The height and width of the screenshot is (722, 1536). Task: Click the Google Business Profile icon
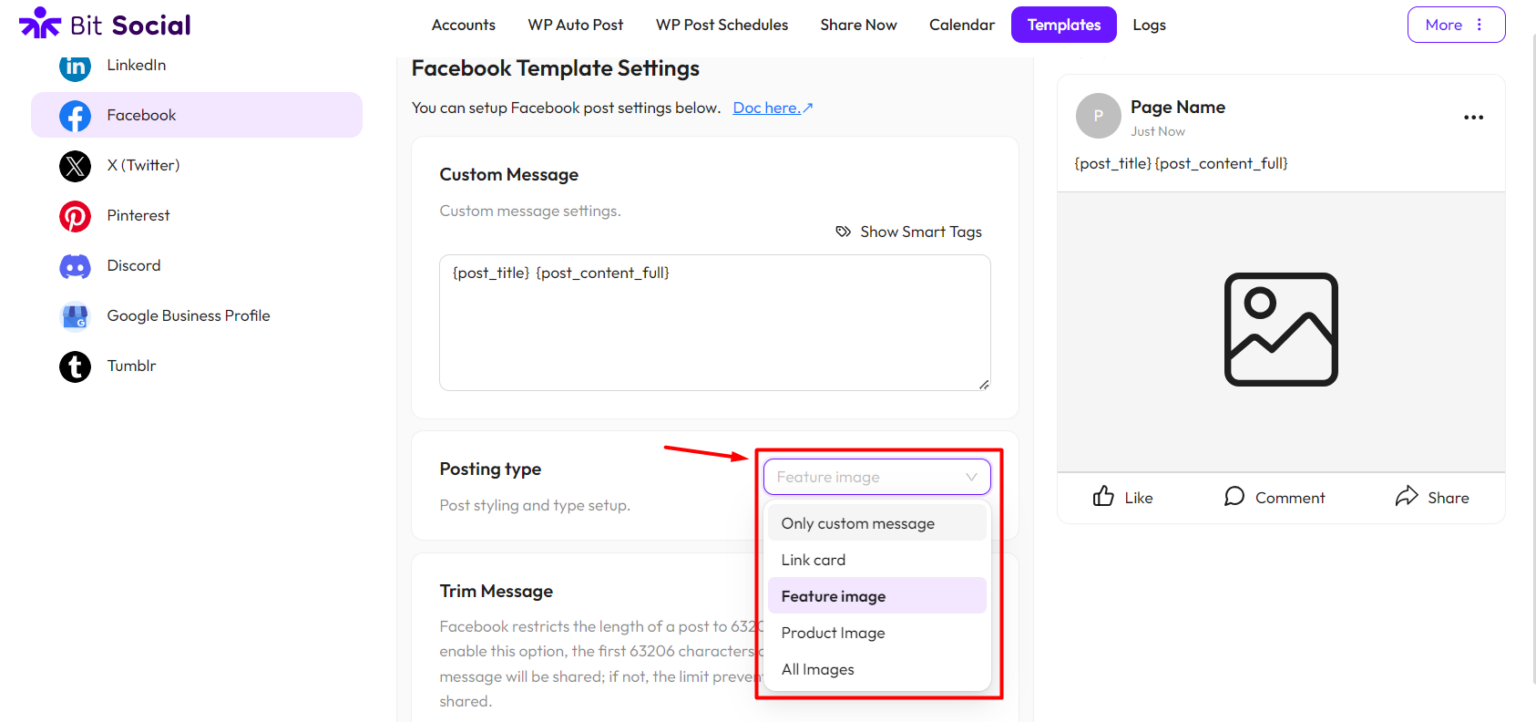tap(75, 316)
